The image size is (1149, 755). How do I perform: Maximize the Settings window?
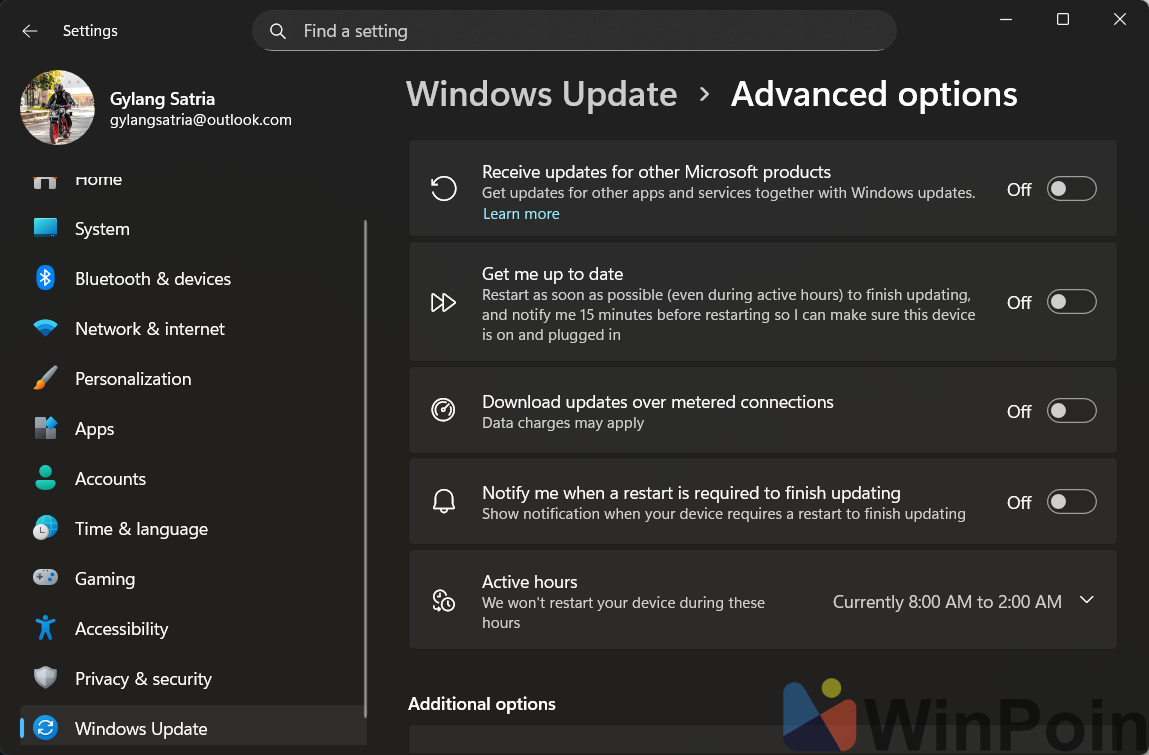[x=1063, y=20]
